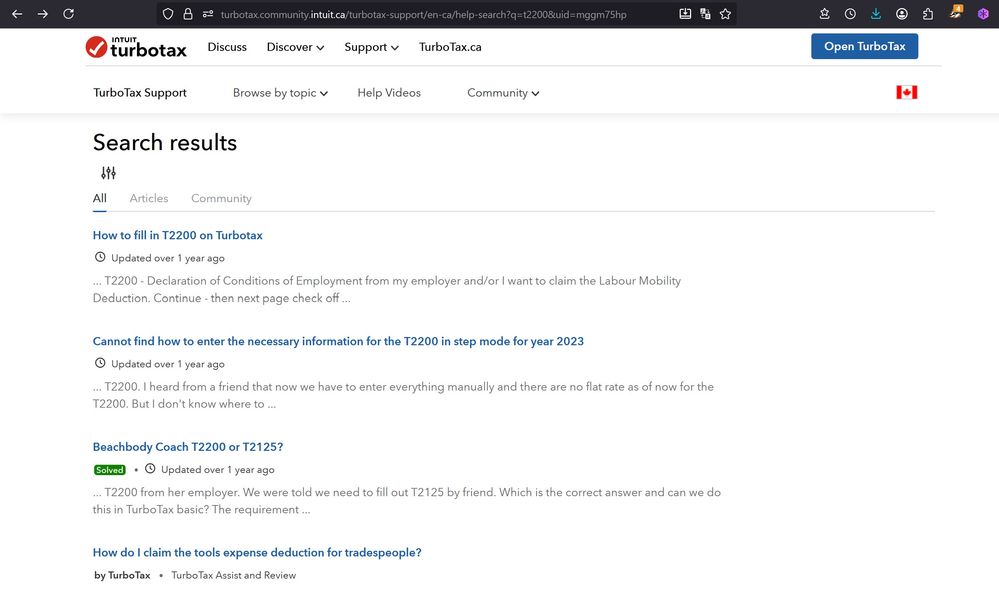Open the browser extensions puzzle icon
This screenshot has height=592, width=999.
coord(928,14)
